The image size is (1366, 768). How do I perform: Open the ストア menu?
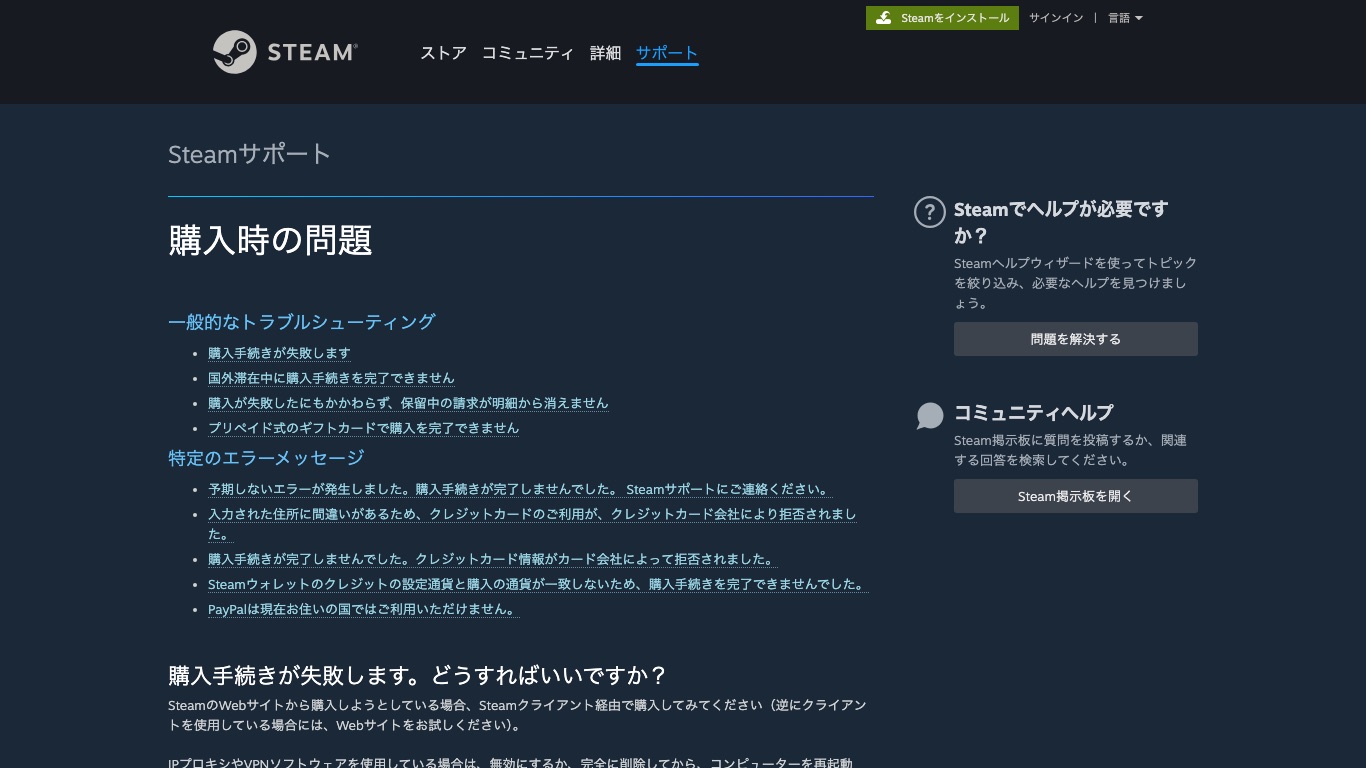443,53
